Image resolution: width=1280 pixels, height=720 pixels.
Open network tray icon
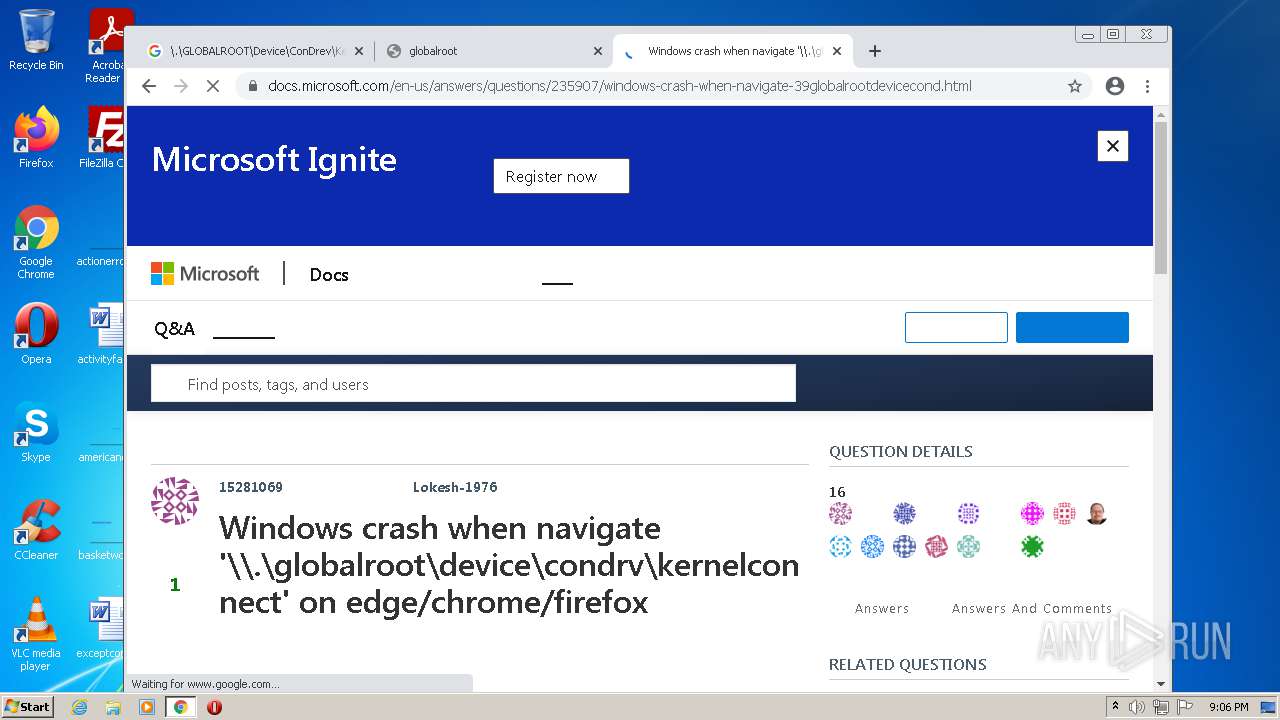pyautogui.click(x=1160, y=707)
